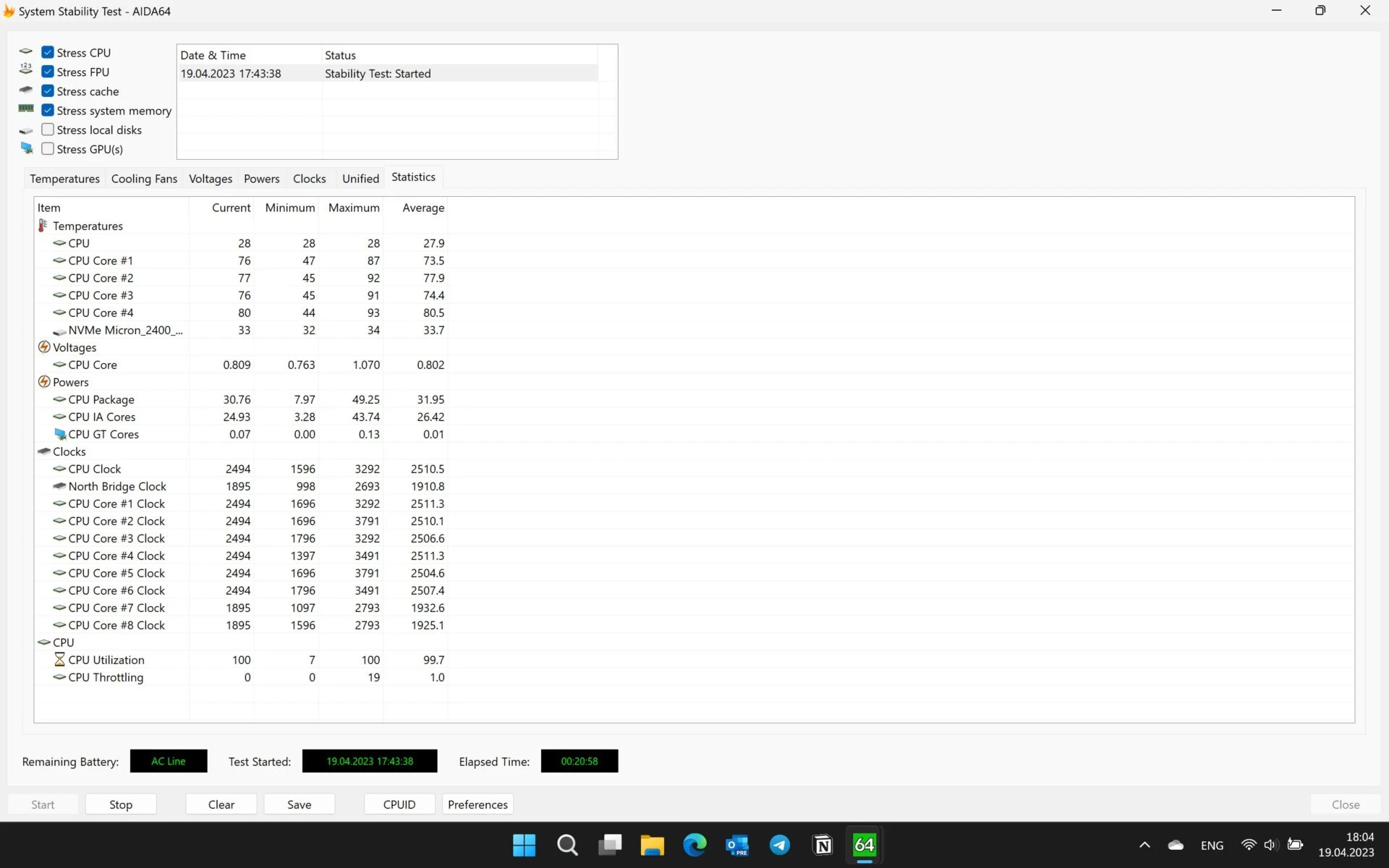The image size is (1389, 868).
Task: Open the Windows Start menu
Action: pyautogui.click(x=524, y=845)
